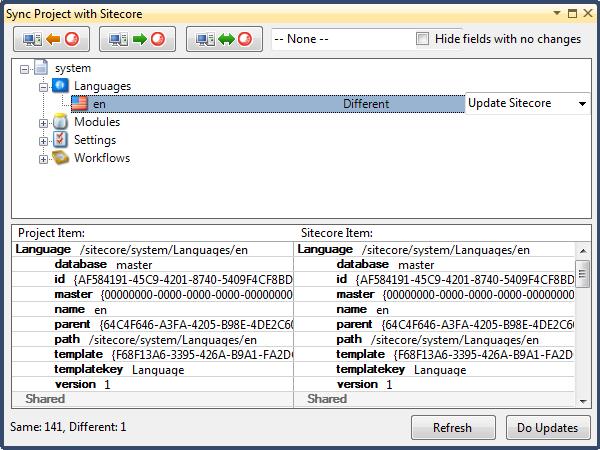Click the Sitecore Item Language path row
Screen dimensions: 600x450
click(x=435, y=249)
